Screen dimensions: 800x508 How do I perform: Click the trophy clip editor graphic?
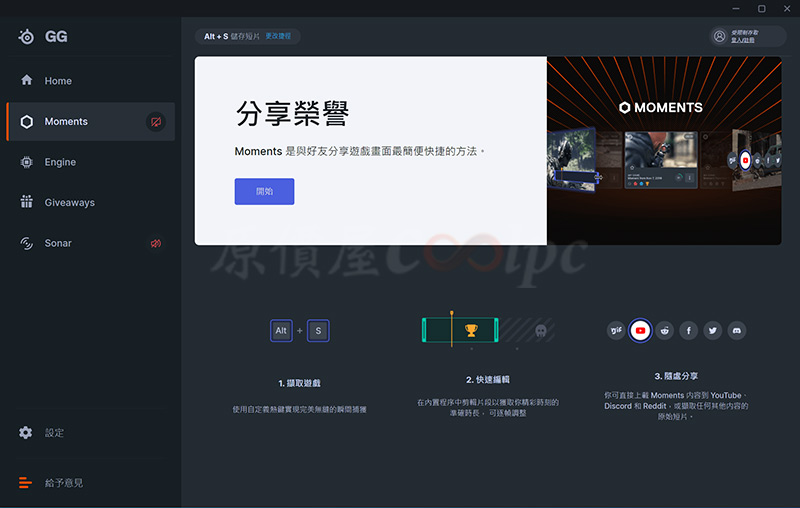[461, 330]
